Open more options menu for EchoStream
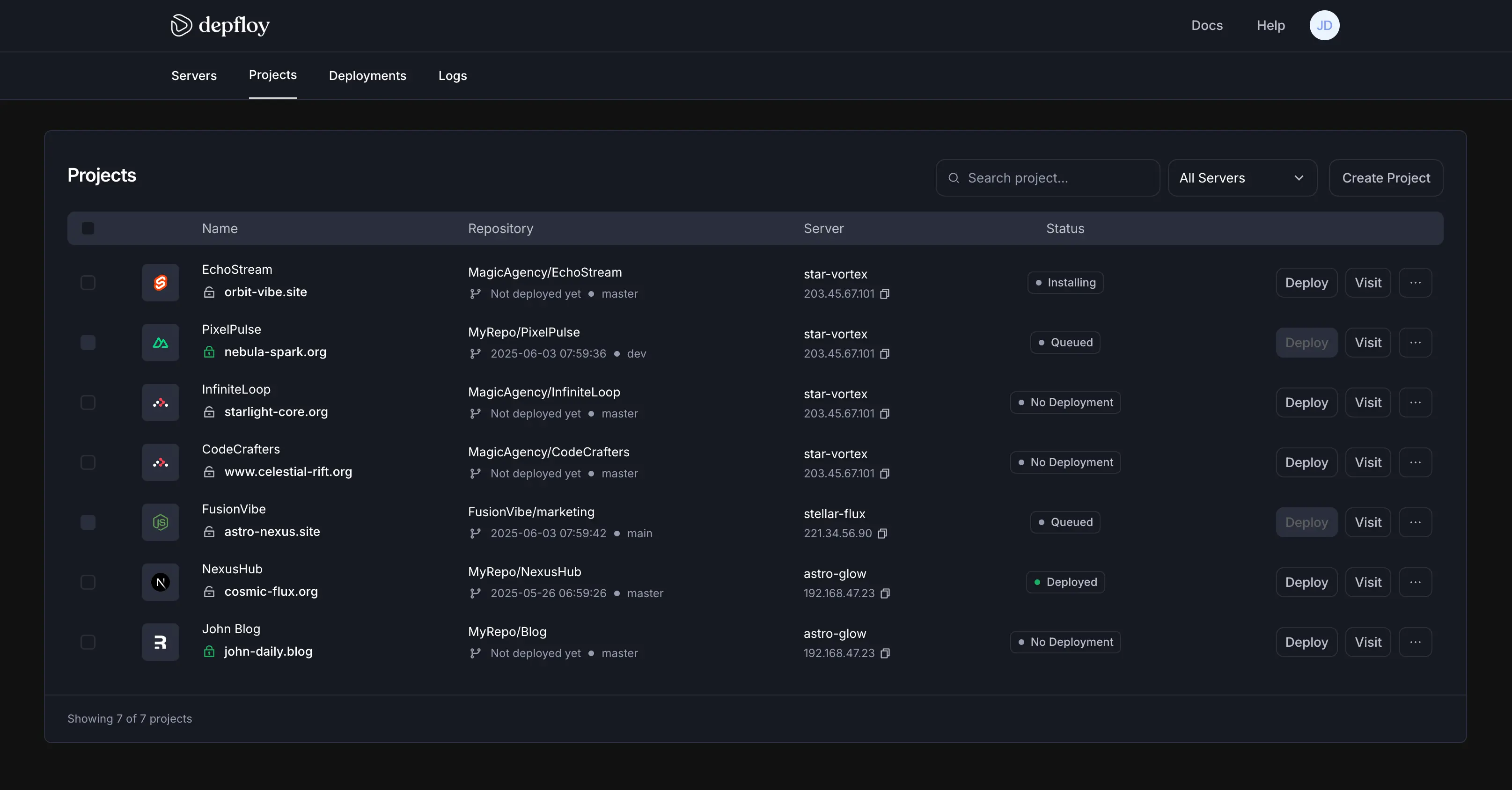The image size is (1512, 790). [1415, 283]
